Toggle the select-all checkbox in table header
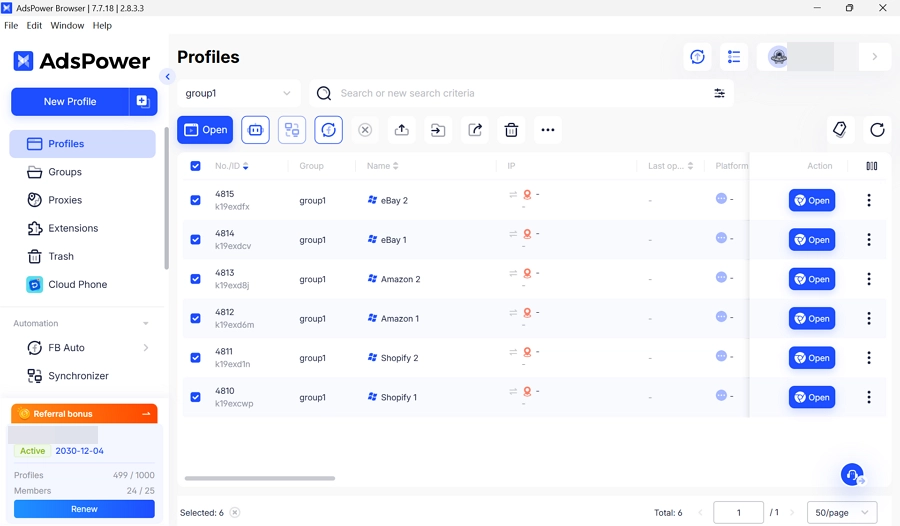 point(195,166)
